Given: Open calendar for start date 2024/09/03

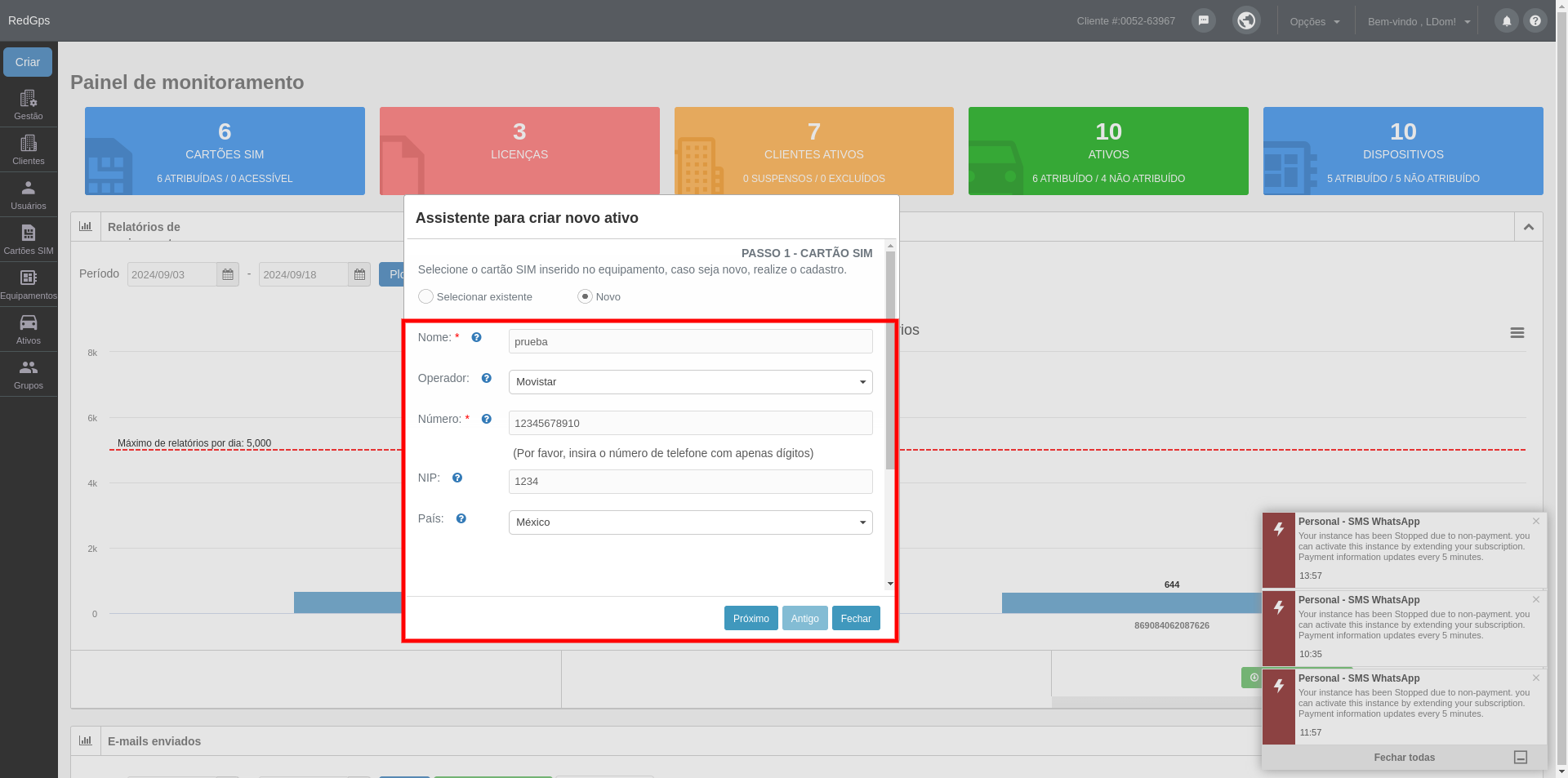Looking at the screenshot, I should tap(228, 274).
